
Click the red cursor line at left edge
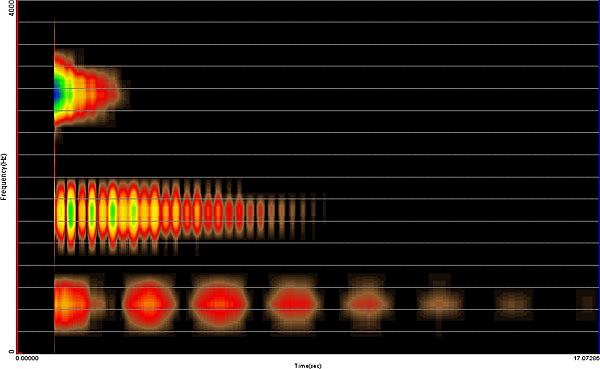[x=17, y=176]
